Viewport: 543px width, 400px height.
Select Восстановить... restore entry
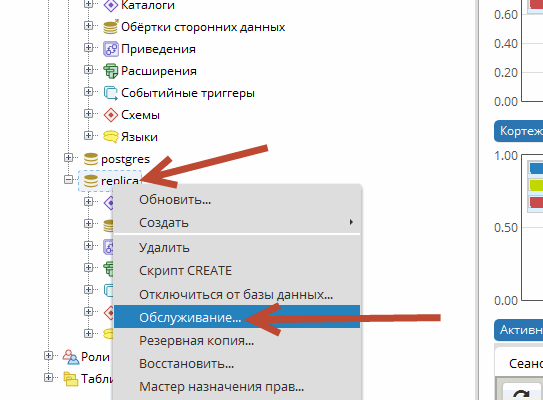[237, 364]
